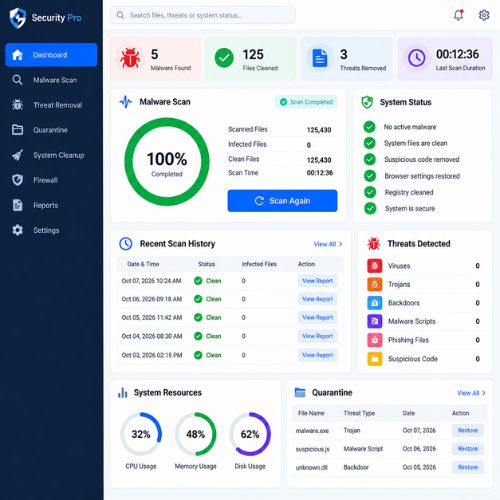The width and height of the screenshot is (500, 500).
Task: Click the Clean status check for Oct 07 scan
Action: point(198,281)
